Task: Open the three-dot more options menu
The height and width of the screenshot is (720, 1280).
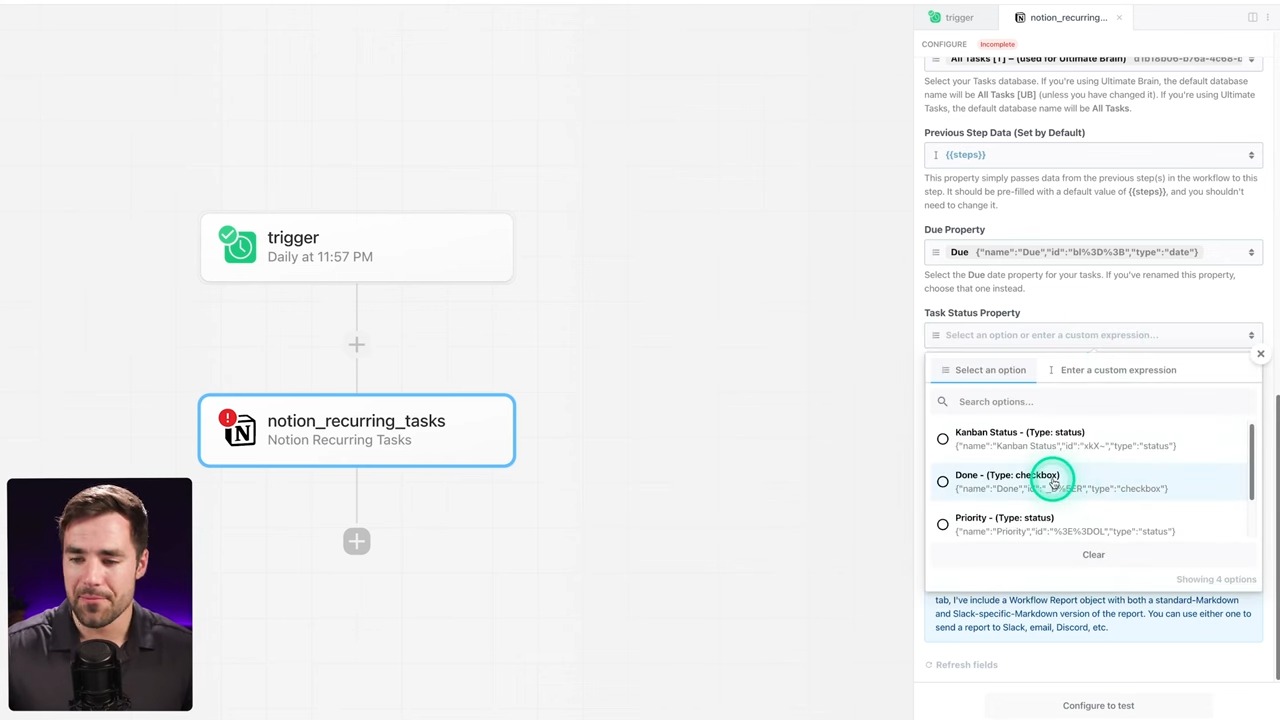Action: click(x=1268, y=17)
